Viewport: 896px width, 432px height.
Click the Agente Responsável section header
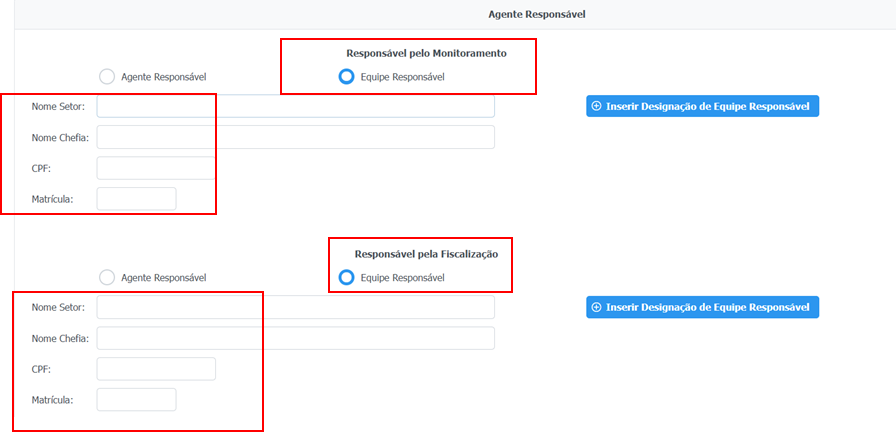pyautogui.click(x=536, y=15)
